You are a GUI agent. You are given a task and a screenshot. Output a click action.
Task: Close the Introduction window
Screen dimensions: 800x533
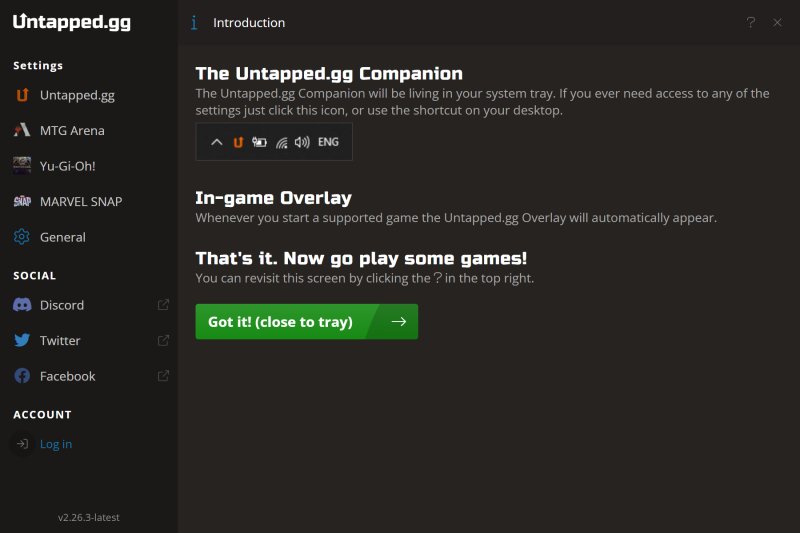[x=777, y=22]
